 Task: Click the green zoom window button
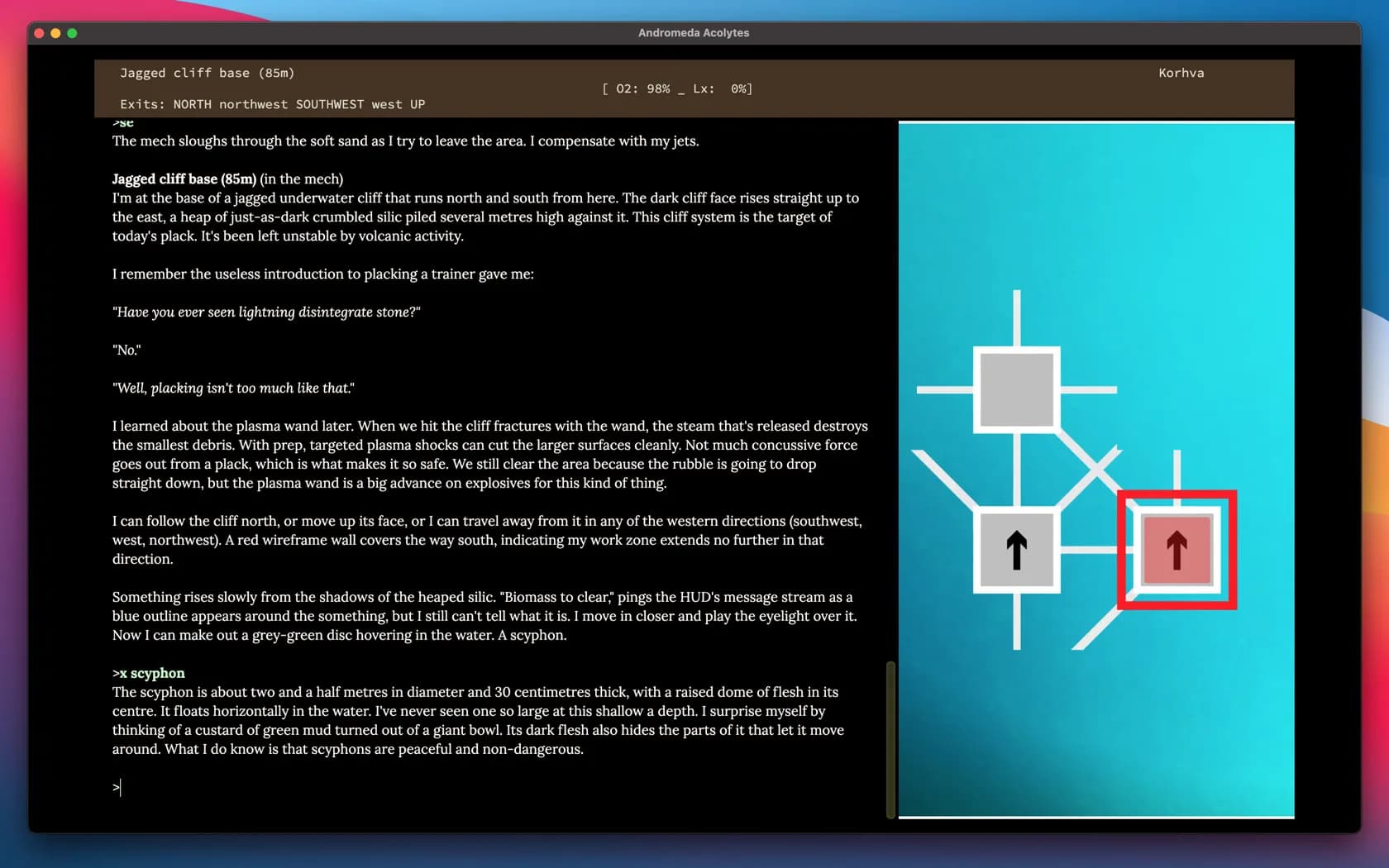coord(72,33)
